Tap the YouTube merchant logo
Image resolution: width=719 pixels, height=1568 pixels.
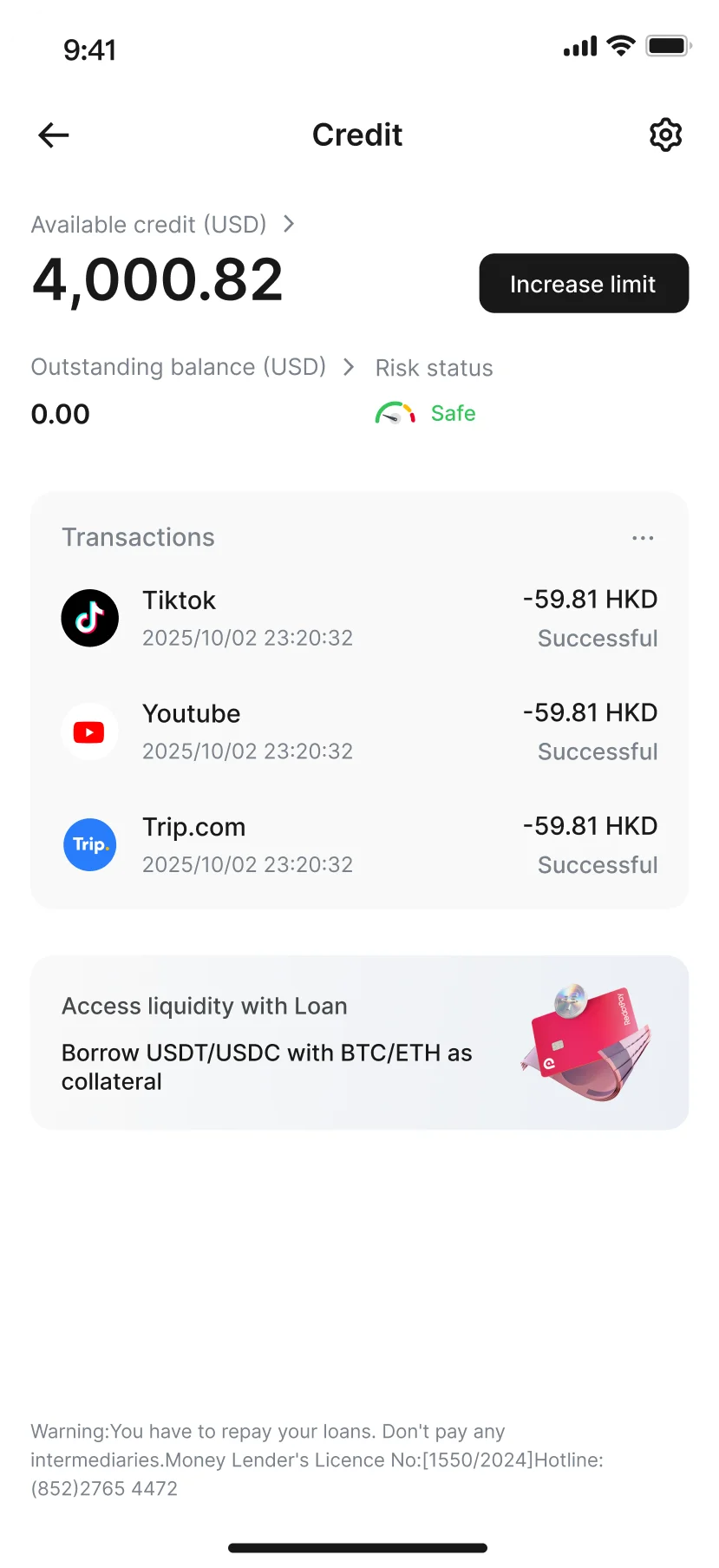(x=90, y=732)
